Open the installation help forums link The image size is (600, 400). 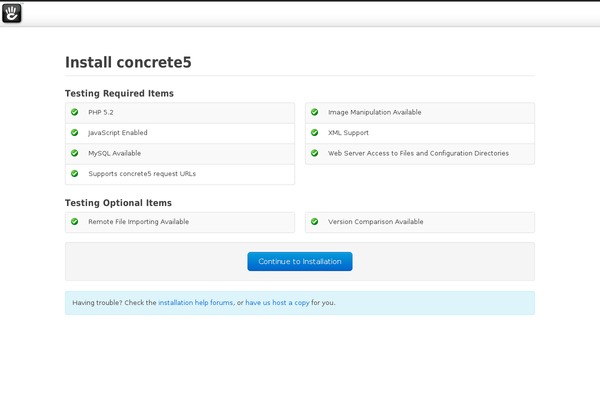coord(196,302)
